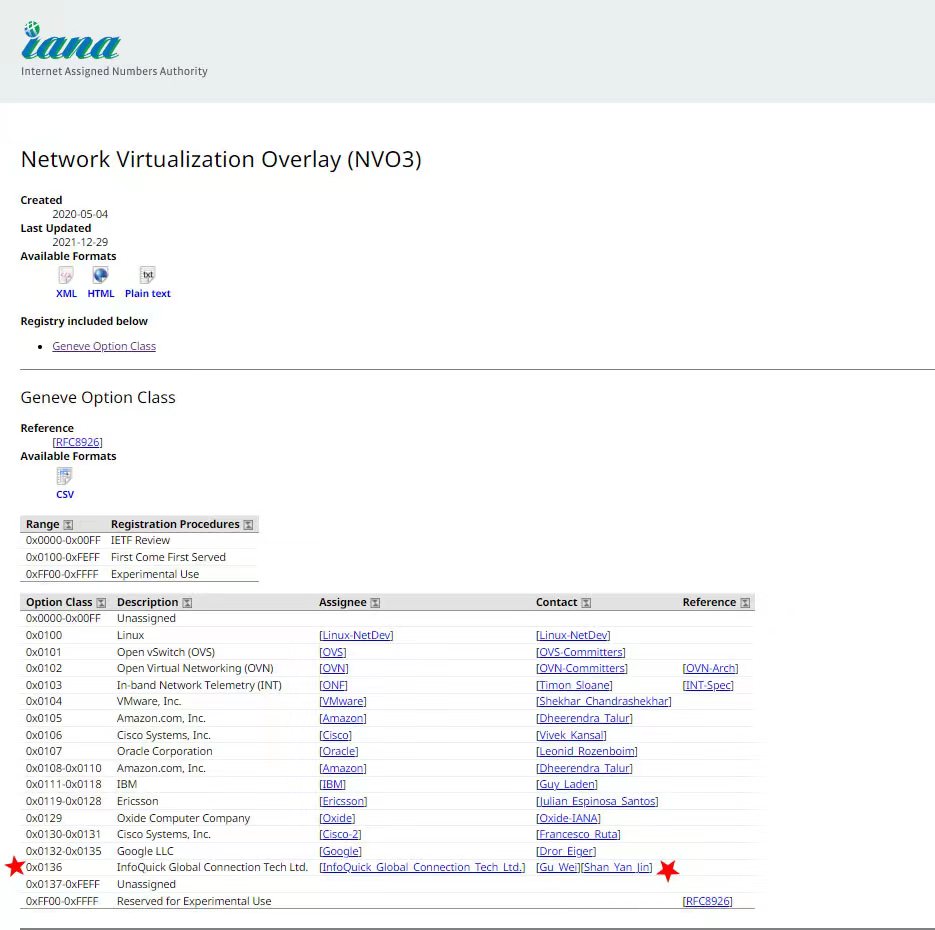Select the Gu Wei contact link
Image resolution: width=935 pixels, height=930 pixels.
pyautogui.click(x=558, y=867)
